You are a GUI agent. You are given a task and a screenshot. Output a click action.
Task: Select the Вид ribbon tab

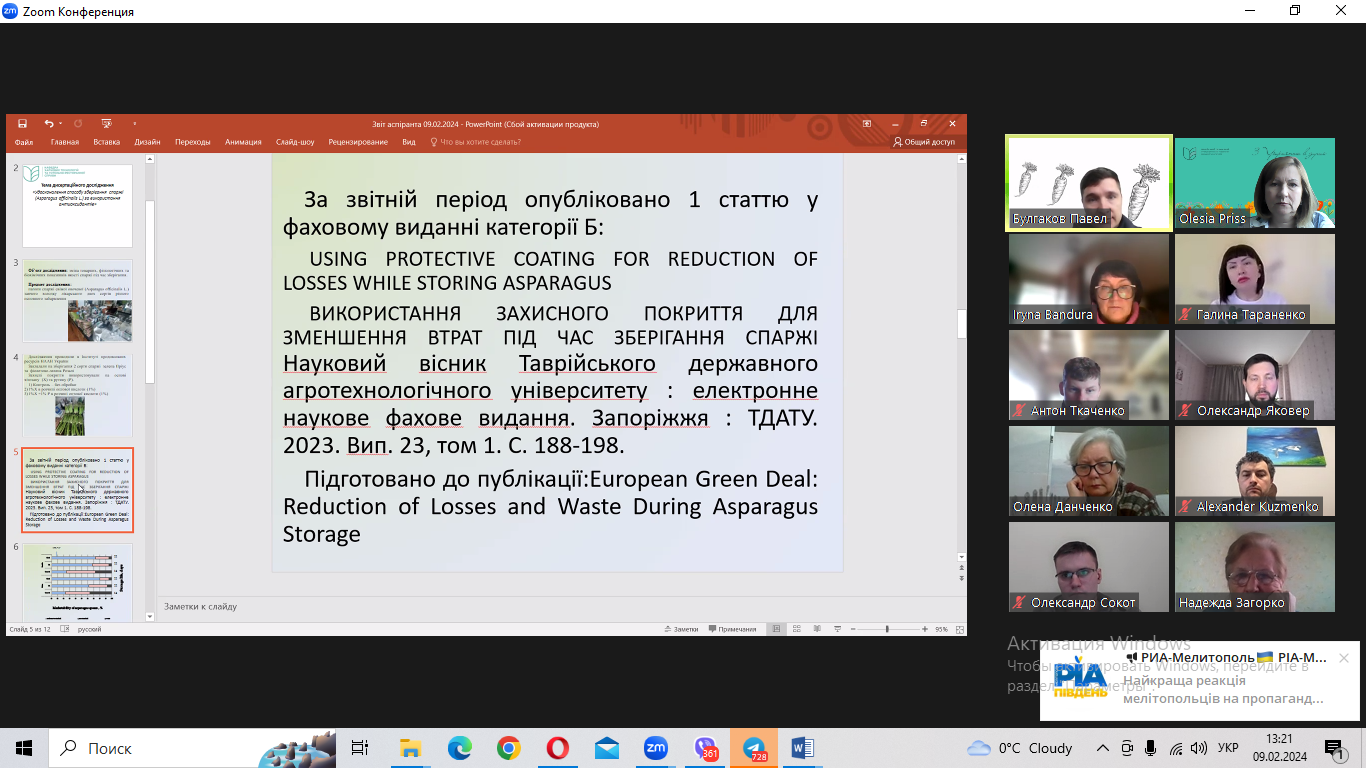(x=409, y=142)
